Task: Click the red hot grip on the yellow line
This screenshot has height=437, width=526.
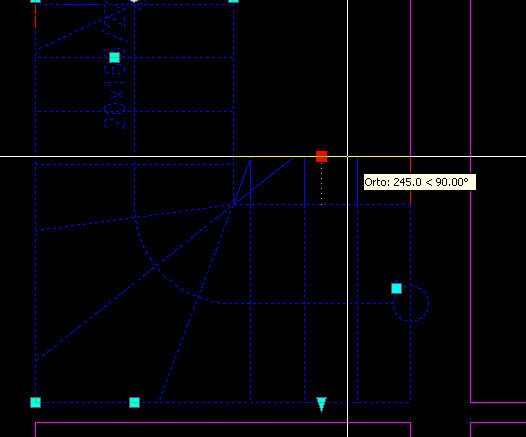Action: (321, 156)
